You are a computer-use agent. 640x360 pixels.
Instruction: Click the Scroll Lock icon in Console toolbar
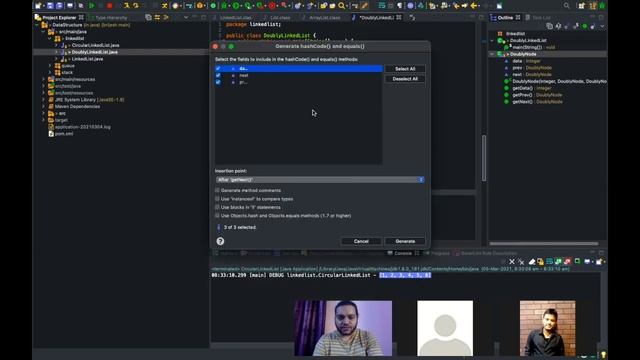tap(540, 262)
